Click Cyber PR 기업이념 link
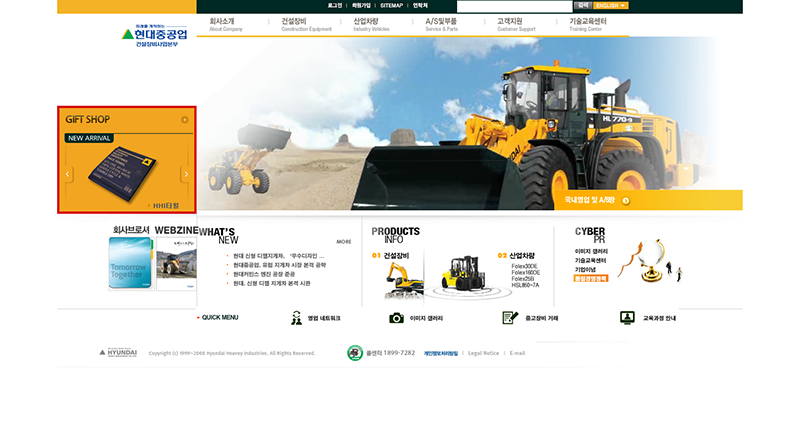The width and height of the screenshot is (800, 423). [585, 270]
